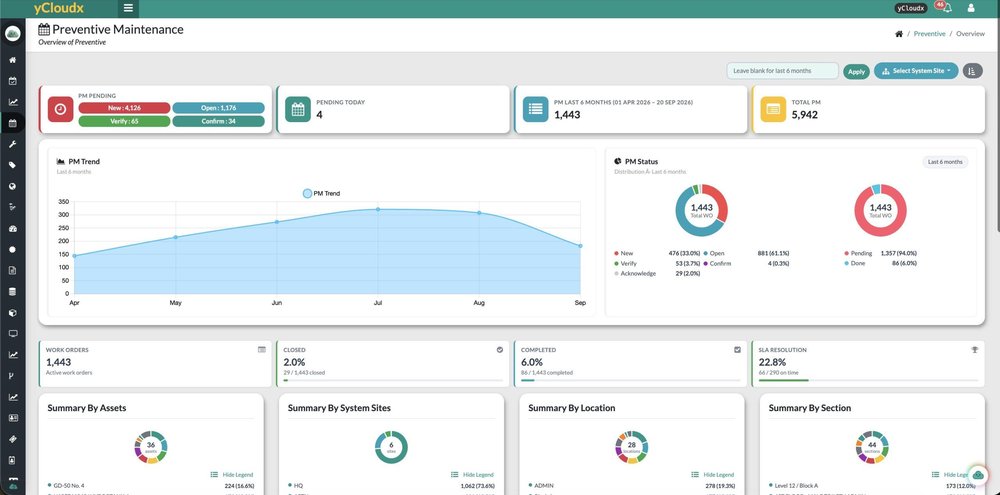Hide Legend in Summary By Assets

coord(232,475)
